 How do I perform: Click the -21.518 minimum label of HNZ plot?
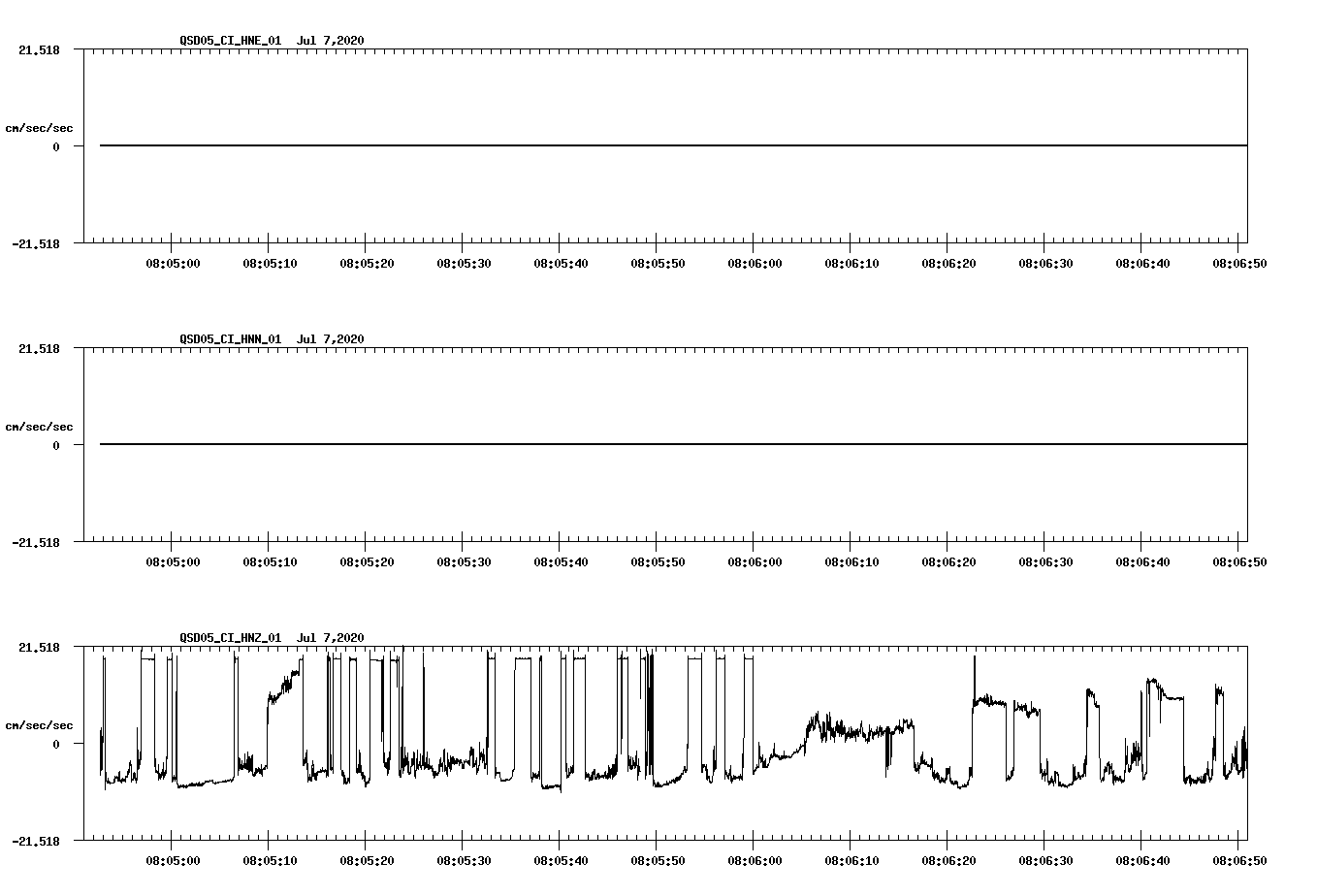click(36, 842)
